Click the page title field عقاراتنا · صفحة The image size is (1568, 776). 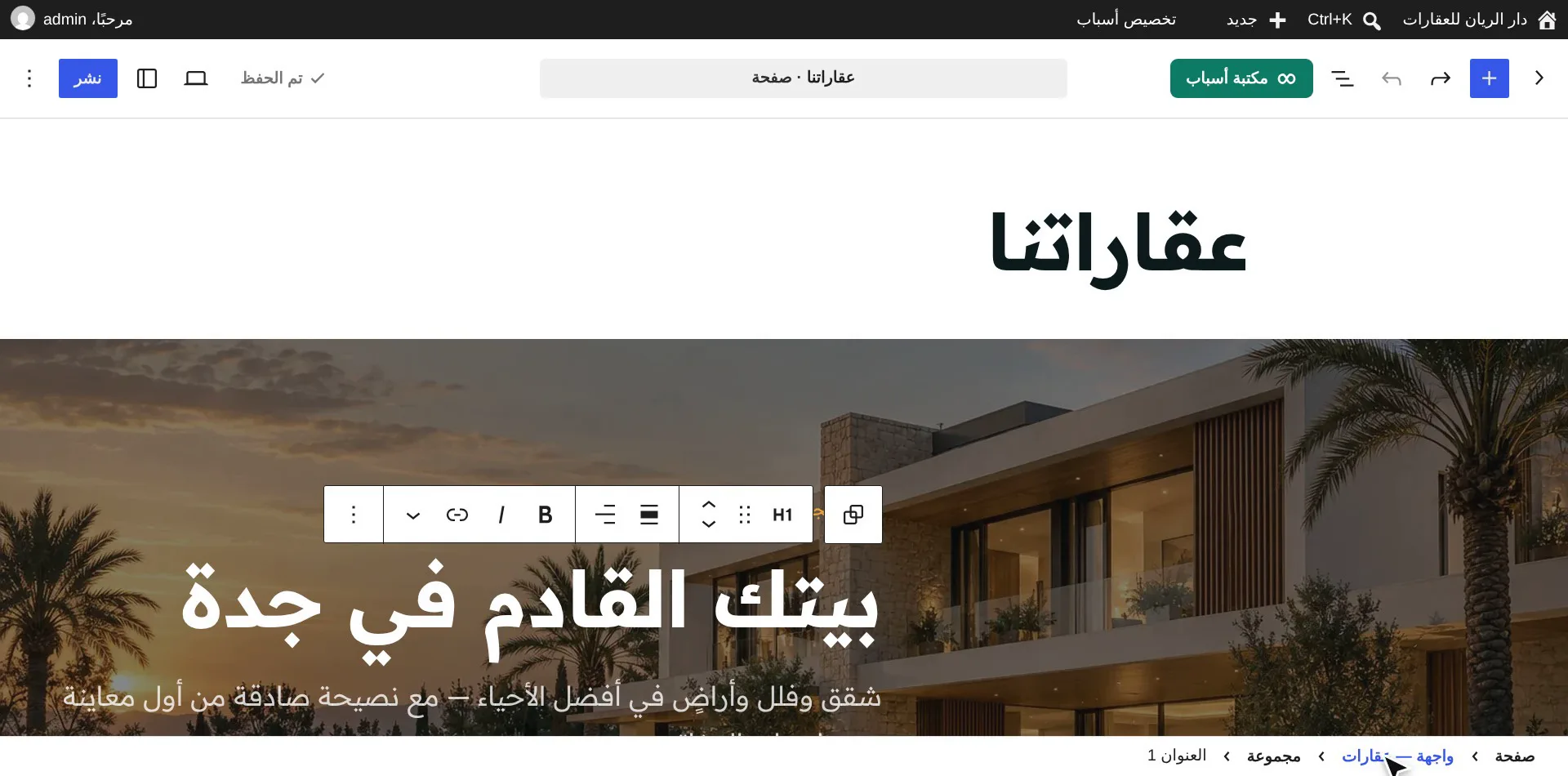[x=804, y=78]
